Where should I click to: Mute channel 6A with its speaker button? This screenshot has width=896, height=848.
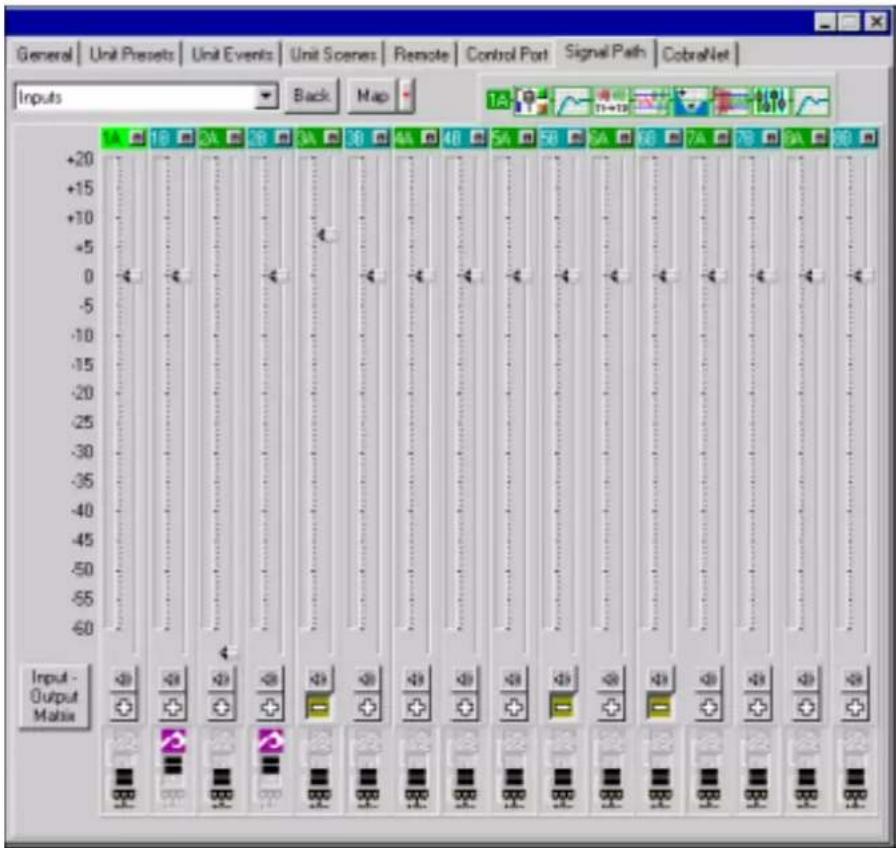tap(611, 679)
